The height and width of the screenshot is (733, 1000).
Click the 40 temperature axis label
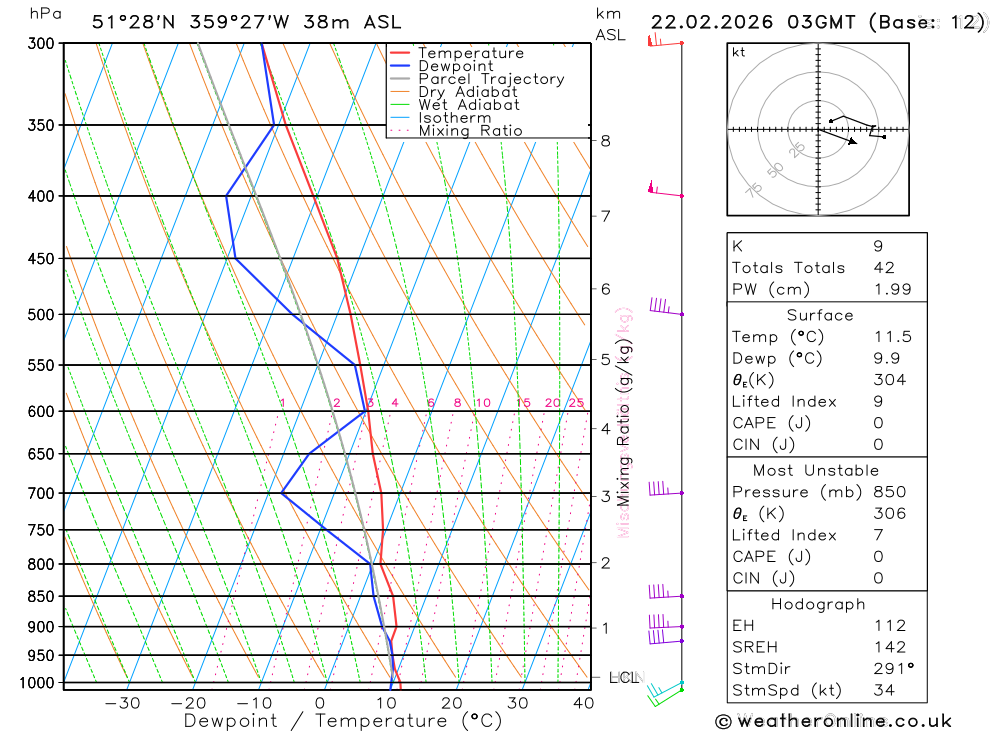pos(584,703)
